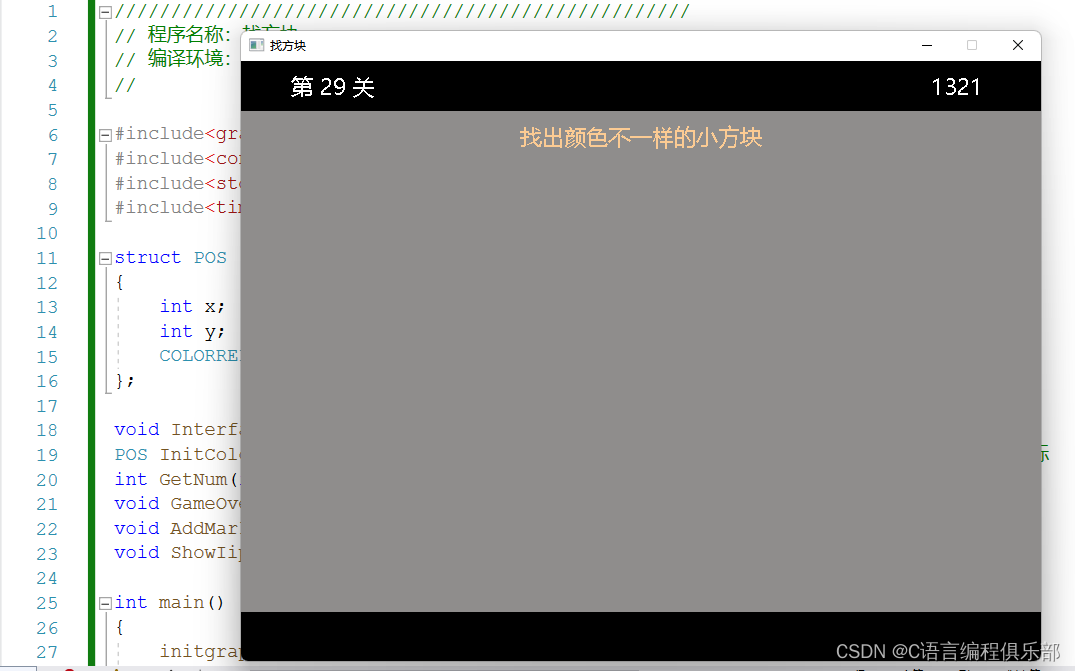Image resolution: width=1075 pixels, height=671 pixels.
Task: Click line number 25 in the editor gutter
Action: tap(47, 603)
